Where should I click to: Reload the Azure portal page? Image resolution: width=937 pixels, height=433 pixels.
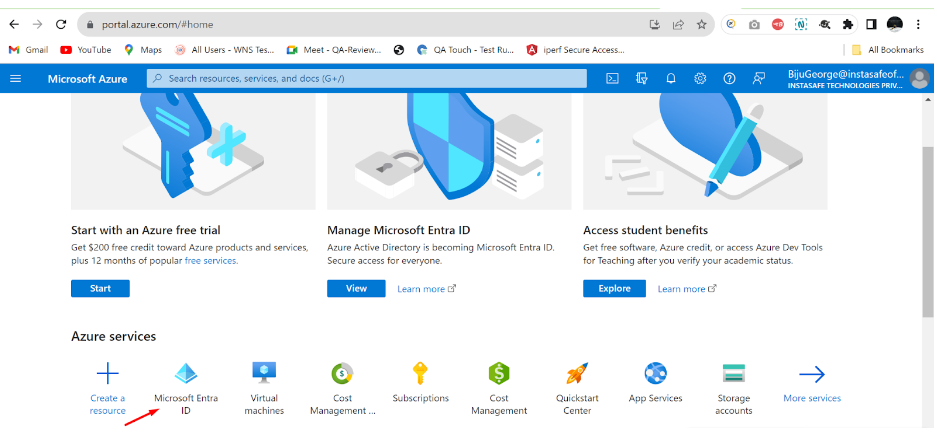pos(61,24)
